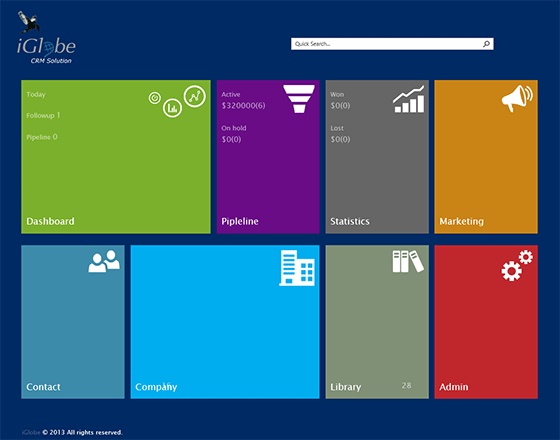
Task: Click the small target circle icon on Dashboard
Action: pos(155,98)
